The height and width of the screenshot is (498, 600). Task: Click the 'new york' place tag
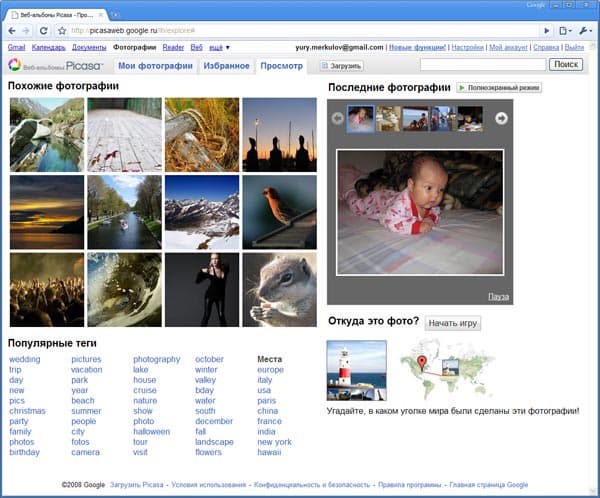[x=274, y=442]
